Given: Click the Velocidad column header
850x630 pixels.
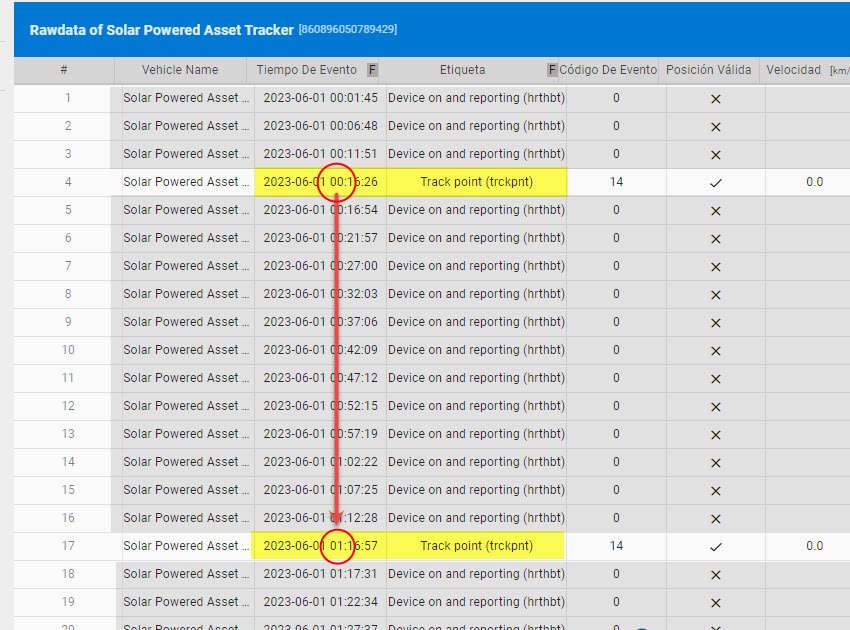Looking at the screenshot, I should pos(793,70).
